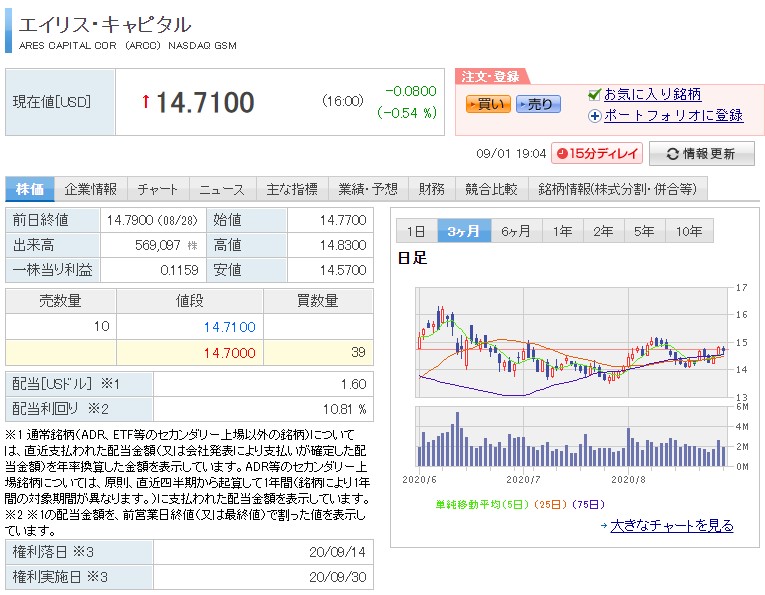The image size is (765, 595).
Task: Switch chart to 10年 range
Action: pyautogui.click(x=689, y=231)
